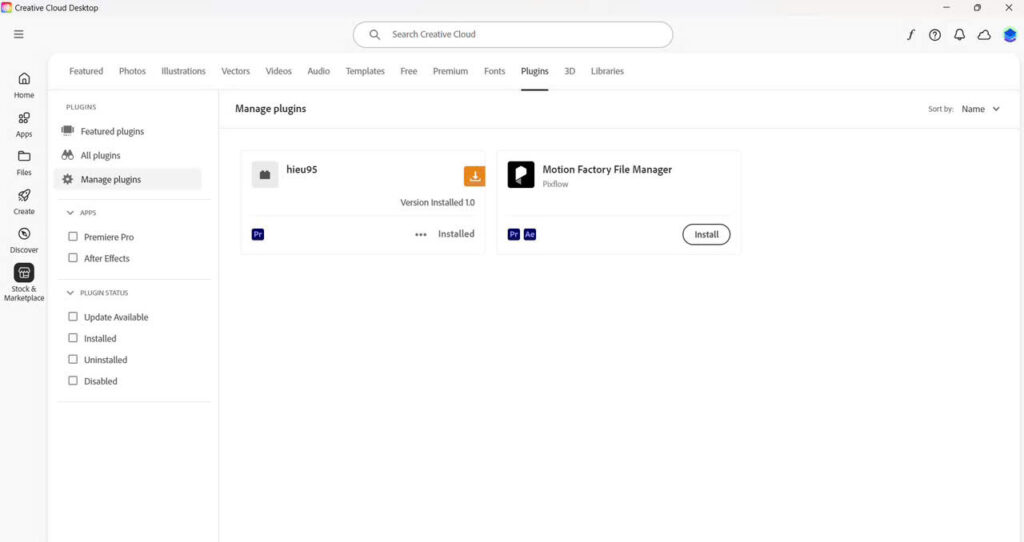Click the hieu95 plugin name

[302, 170]
